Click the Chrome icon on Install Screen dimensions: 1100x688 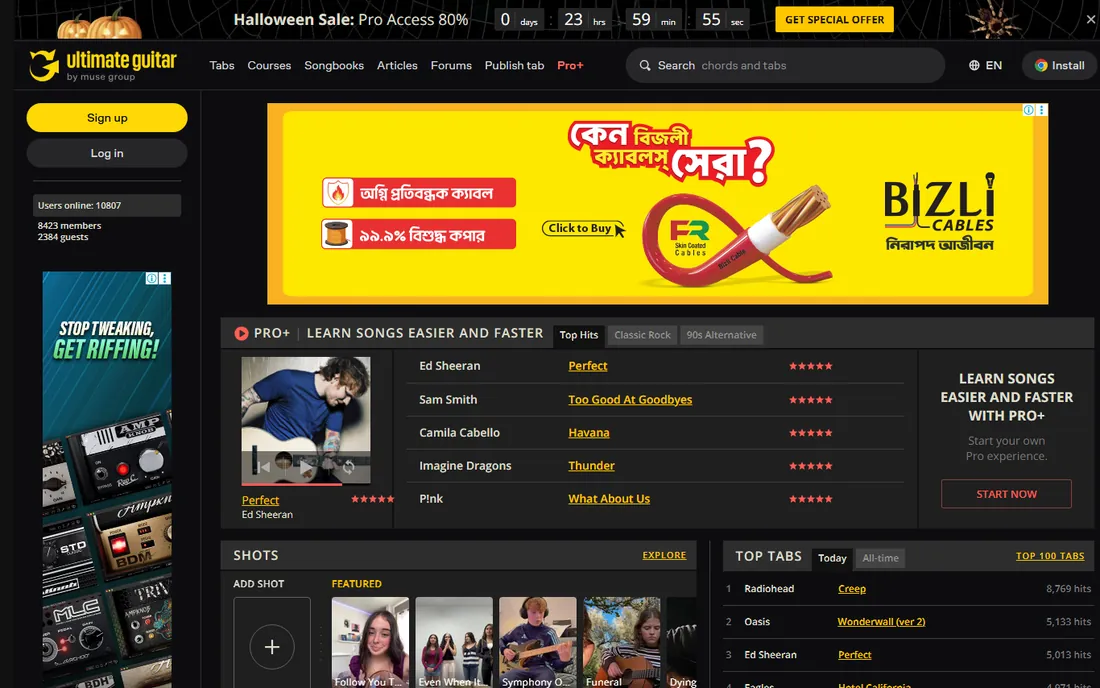tap(1041, 65)
